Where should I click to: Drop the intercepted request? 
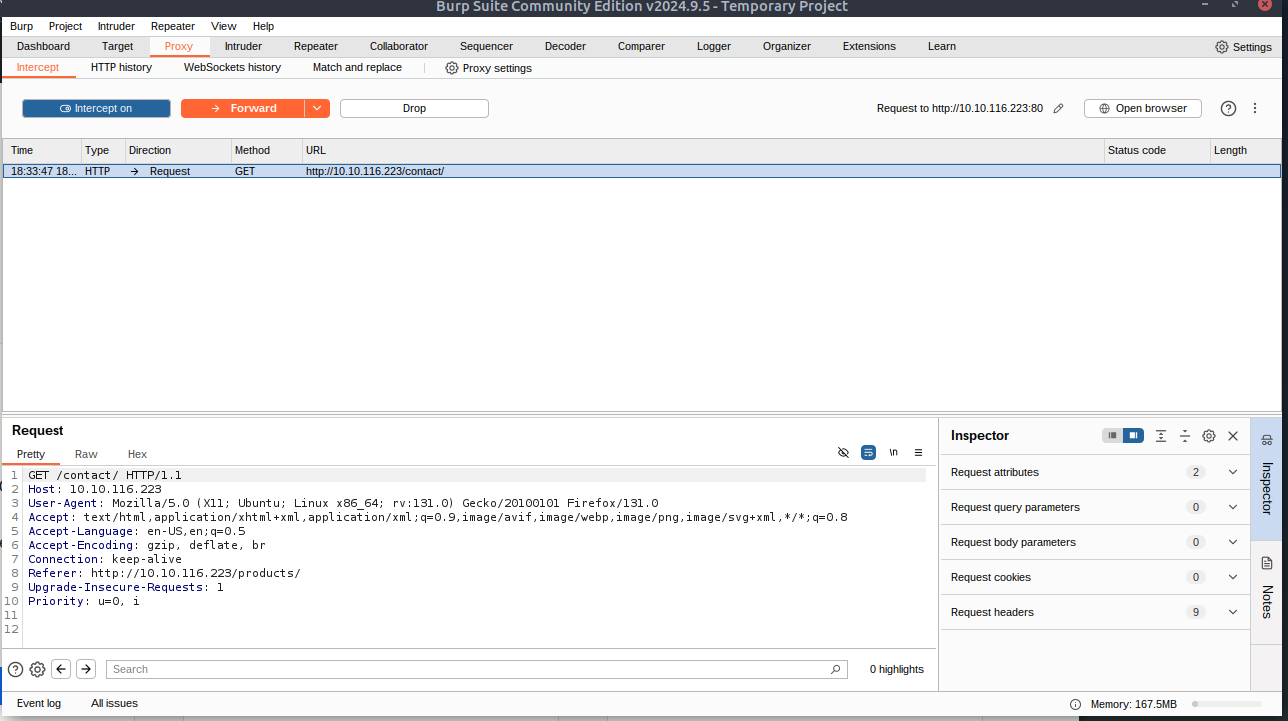tap(414, 108)
